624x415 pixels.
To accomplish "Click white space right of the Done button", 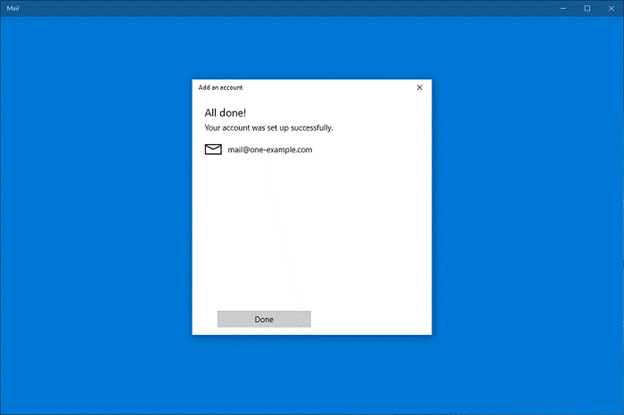I will click(370, 319).
